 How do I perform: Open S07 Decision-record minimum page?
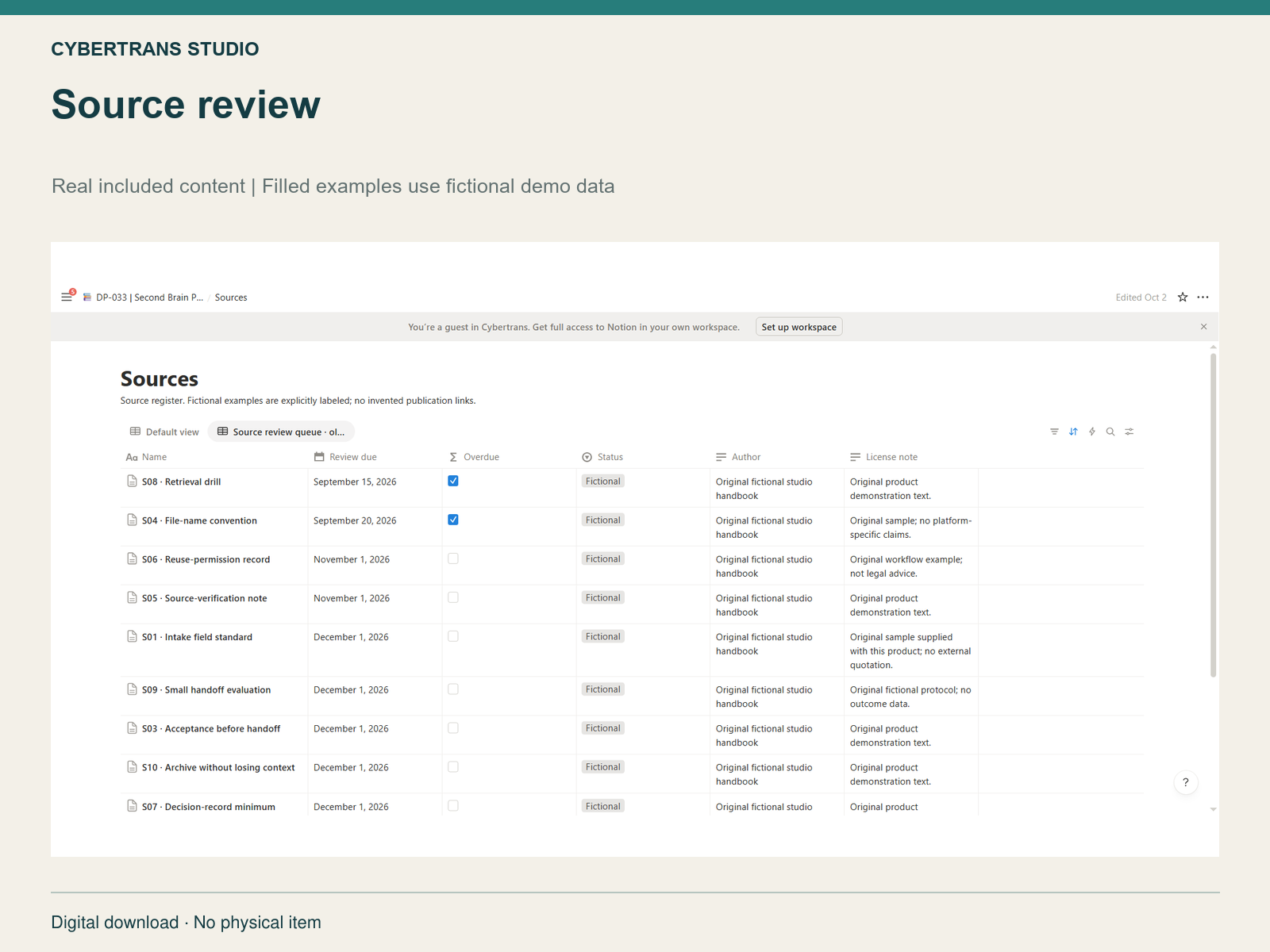coord(209,807)
